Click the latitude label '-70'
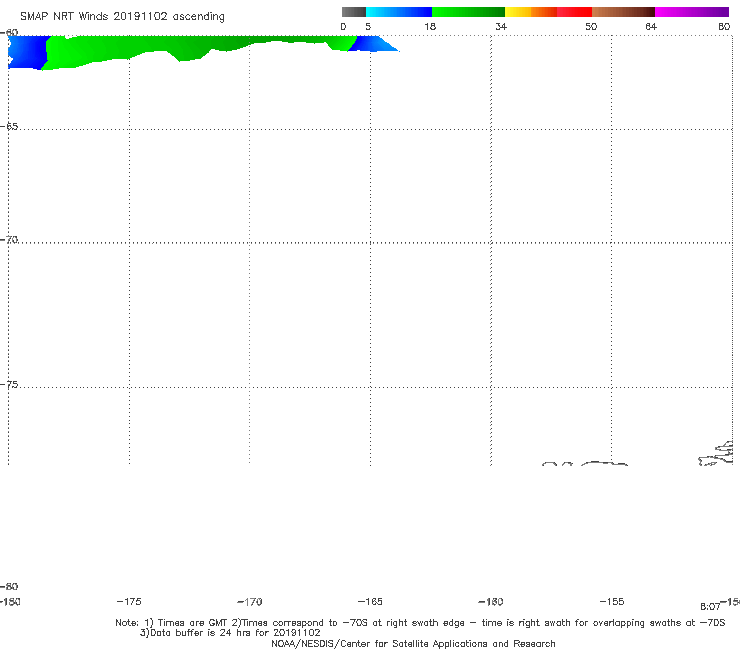 (9, 240)
